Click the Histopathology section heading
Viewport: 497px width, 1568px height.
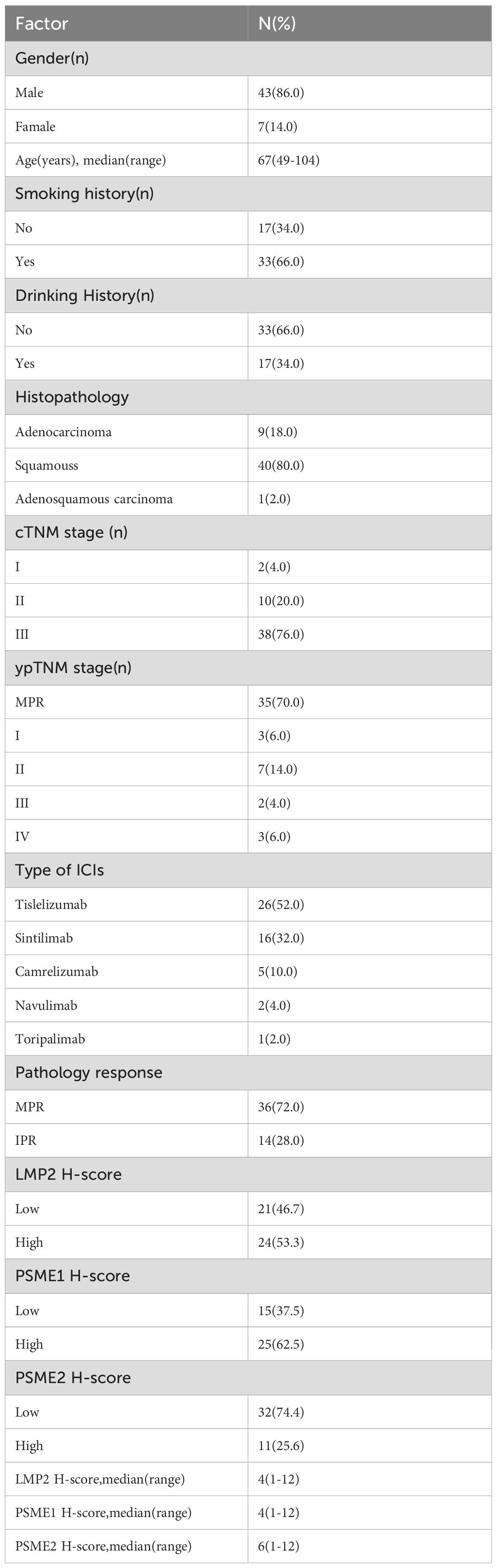click(72, 397)
